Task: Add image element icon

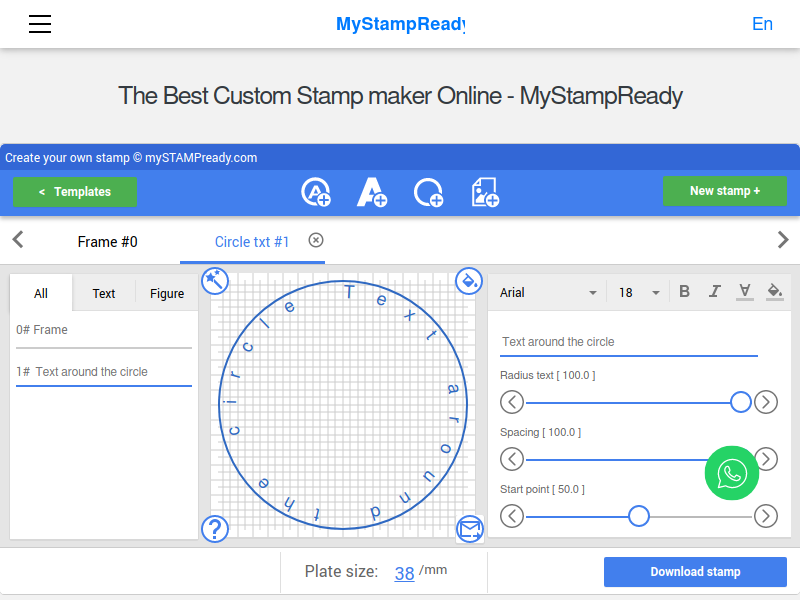Action: 485,192
